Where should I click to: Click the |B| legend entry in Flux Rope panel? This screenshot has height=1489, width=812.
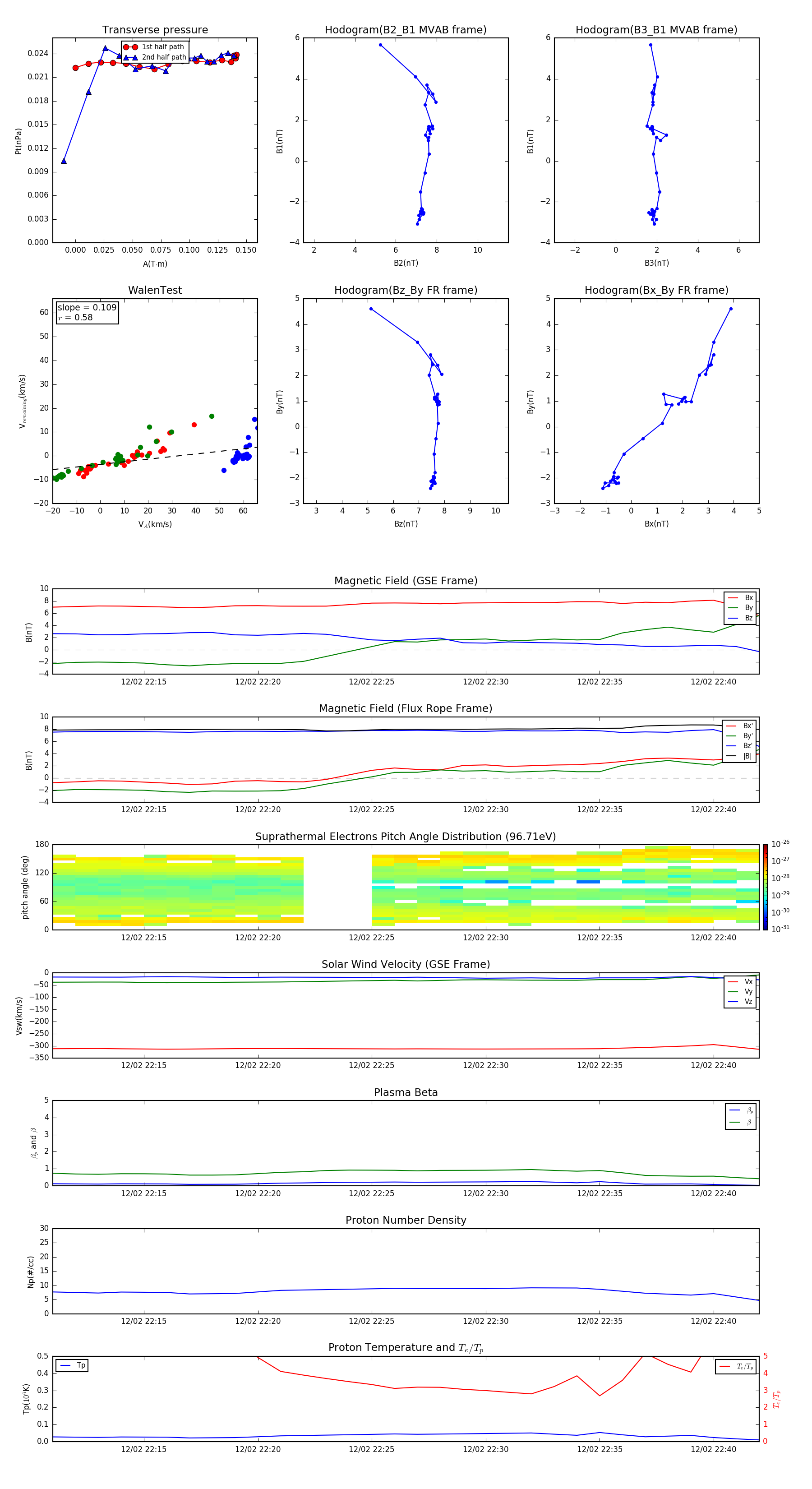(740, 756)
